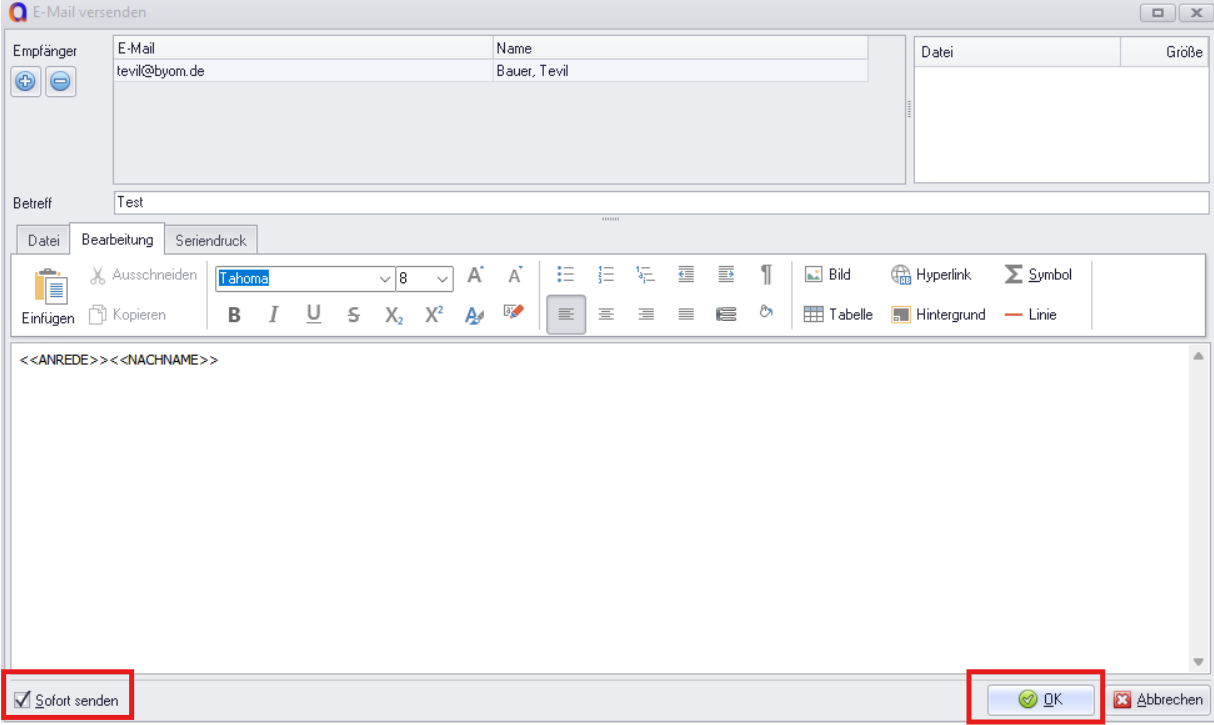The image size is (1214, 725).
Task: Remove recipient with the minus icon
Action: click(61, 82)
